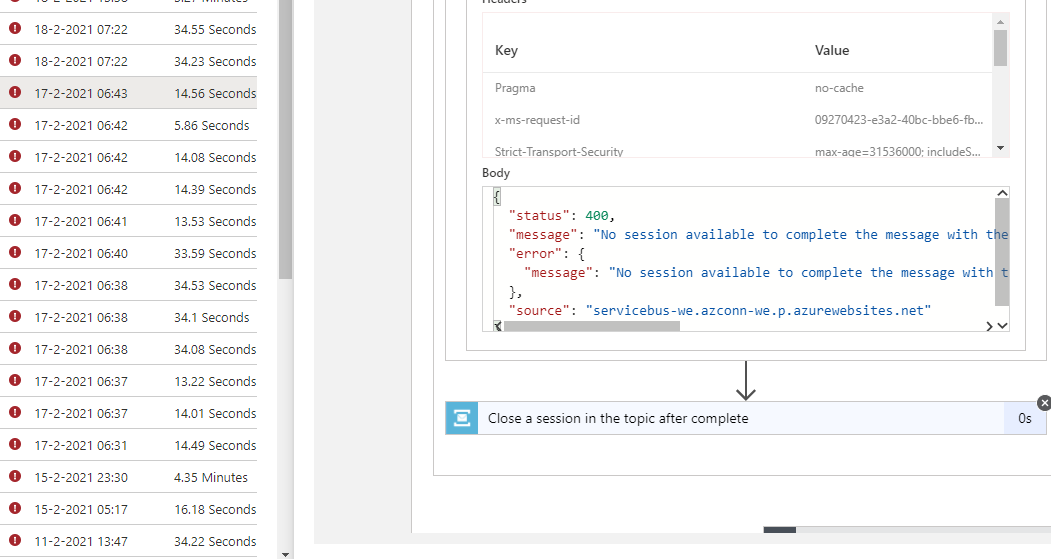This screenshot has width=1051, height=559.
Task: Click error icon on run lasting 14.01 Seconds
Action: tap(15, 412)
